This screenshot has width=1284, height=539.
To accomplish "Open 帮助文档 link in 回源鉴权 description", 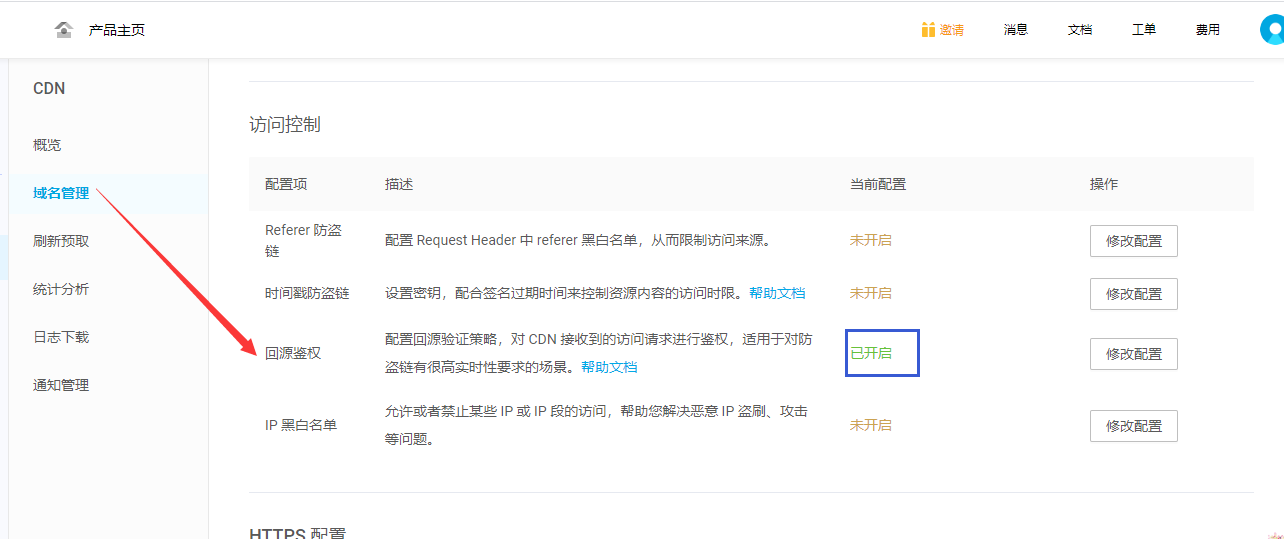I will click(x=609, y=367).
